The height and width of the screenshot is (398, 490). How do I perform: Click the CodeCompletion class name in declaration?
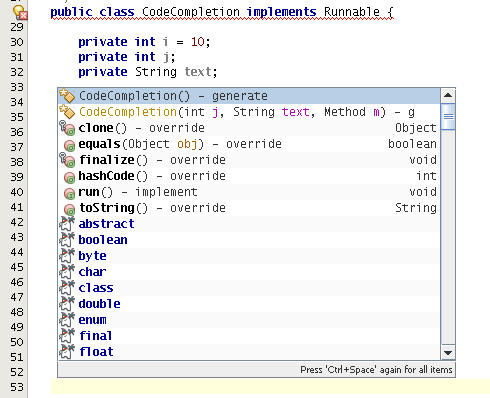pos(191,12)
